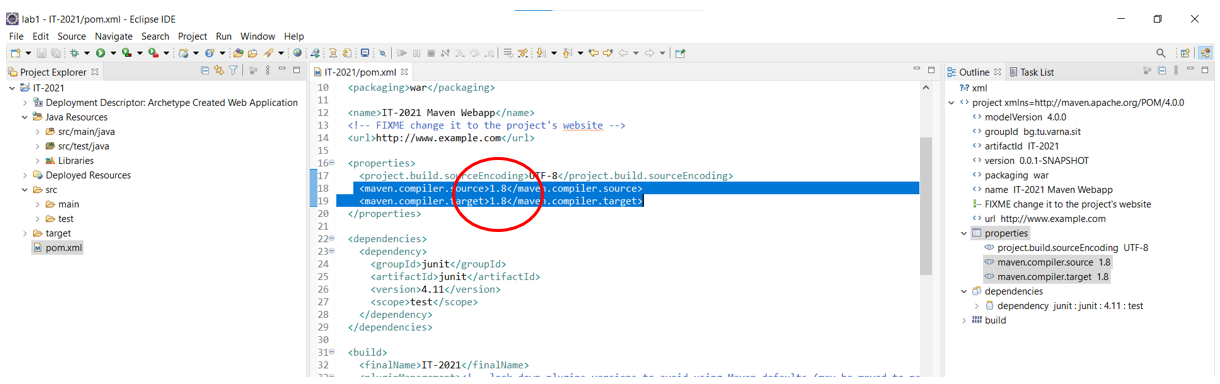Open the Debug button dropdown arrow

click(87, 53)
